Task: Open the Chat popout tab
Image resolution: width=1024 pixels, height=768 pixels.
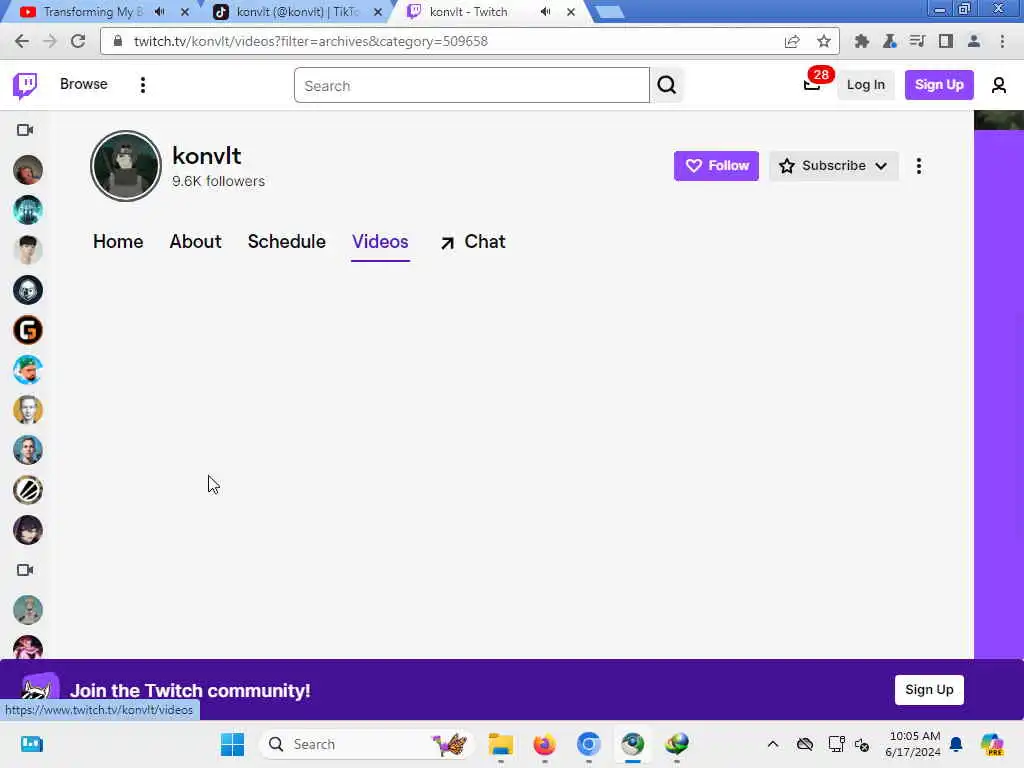Action: point(473,242)
